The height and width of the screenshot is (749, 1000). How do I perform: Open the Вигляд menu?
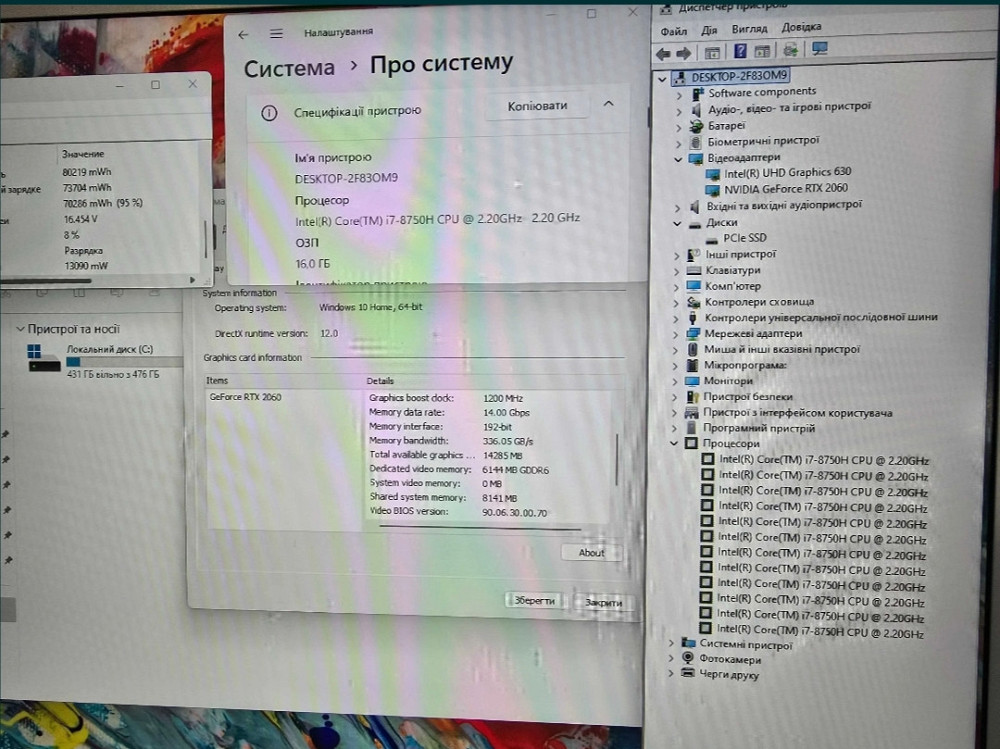(749, 30)
